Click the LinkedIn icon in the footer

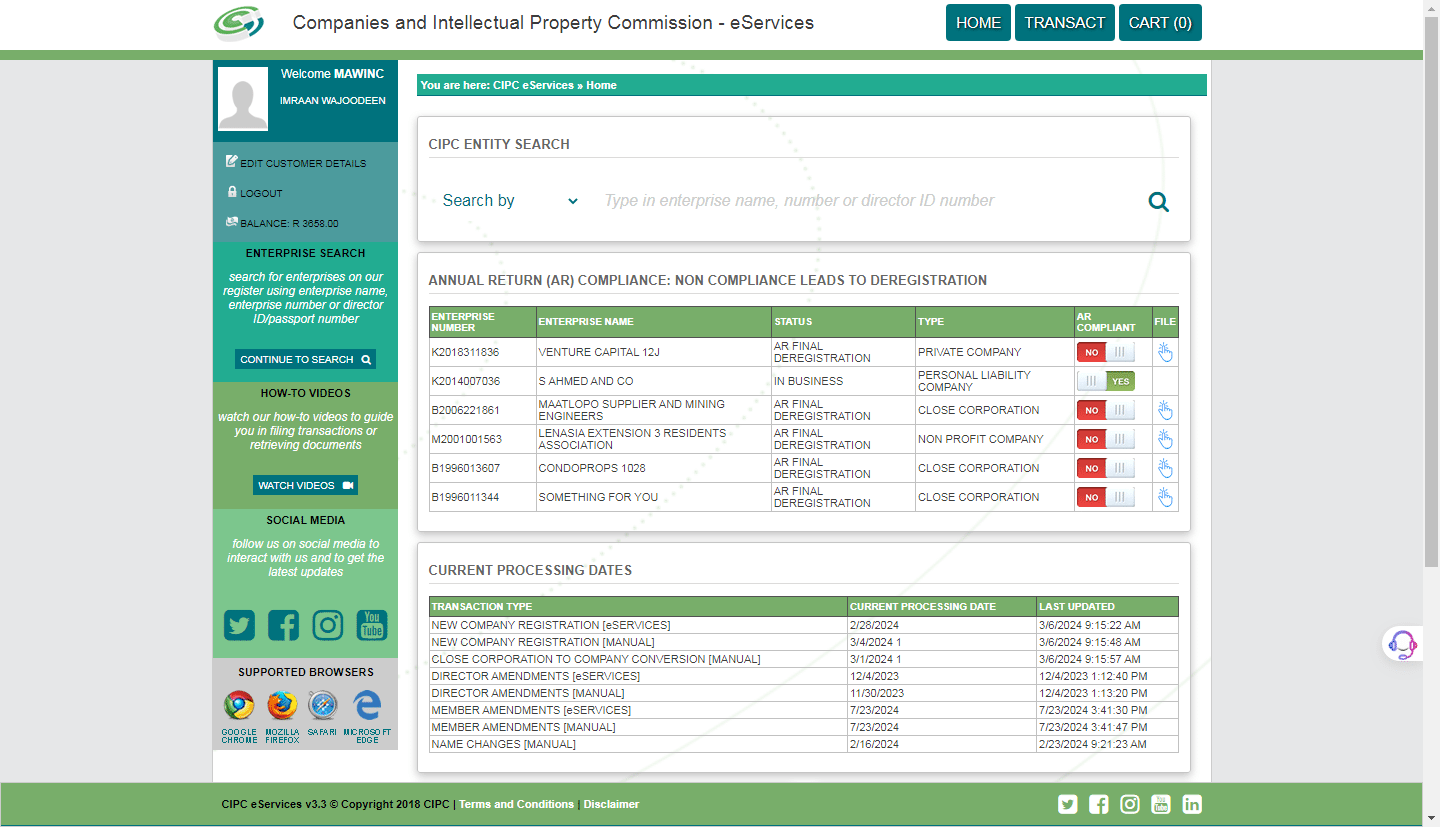click(1191, 804)
